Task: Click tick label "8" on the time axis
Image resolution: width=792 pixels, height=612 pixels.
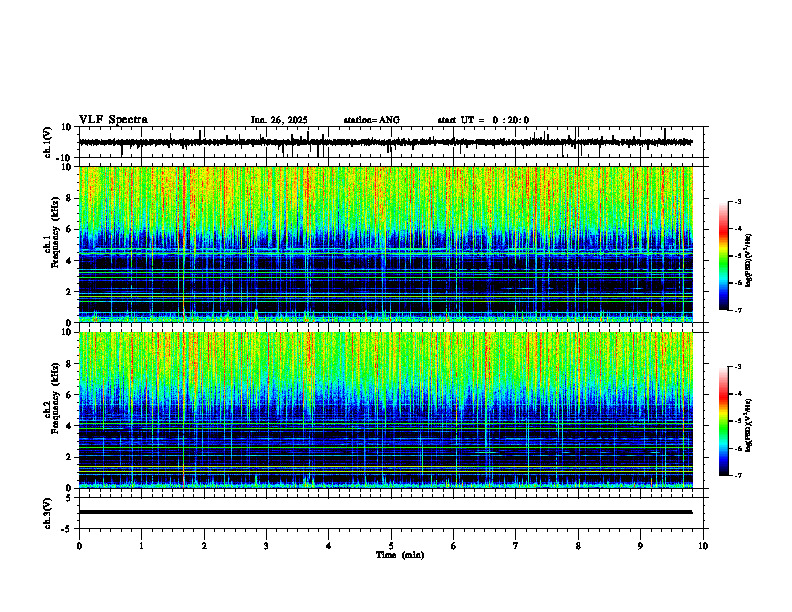Action: tap(578, 546)
